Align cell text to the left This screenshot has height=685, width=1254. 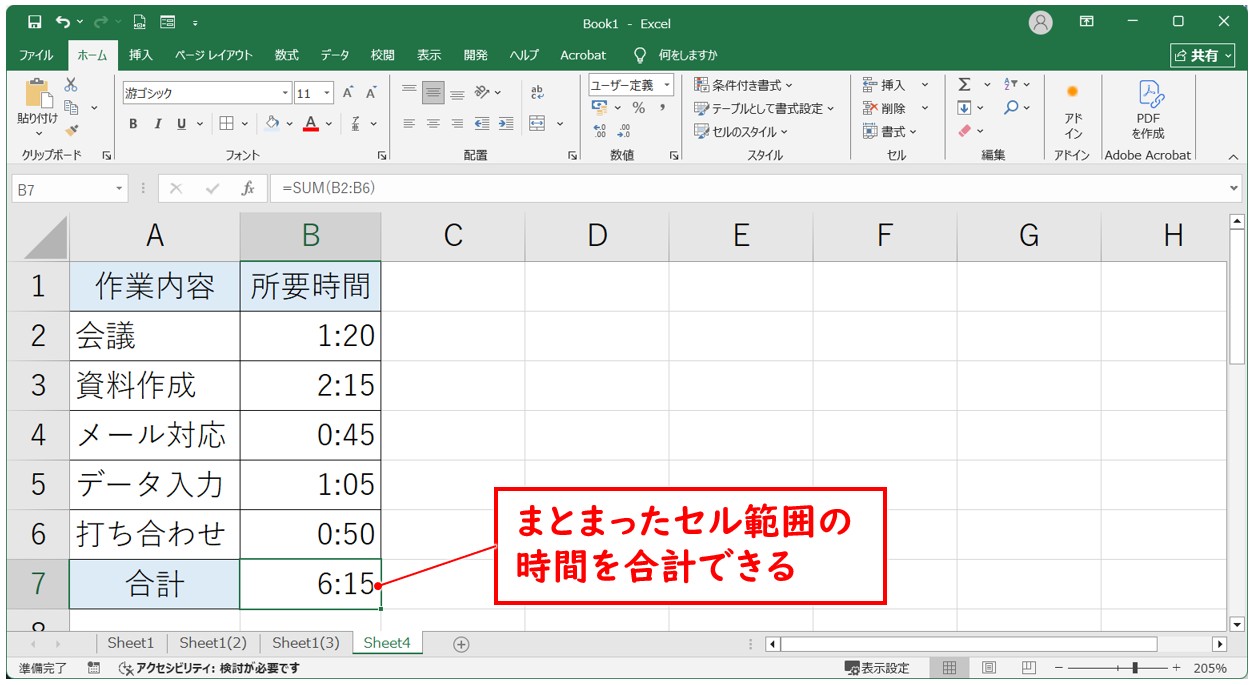click(409, 124)
